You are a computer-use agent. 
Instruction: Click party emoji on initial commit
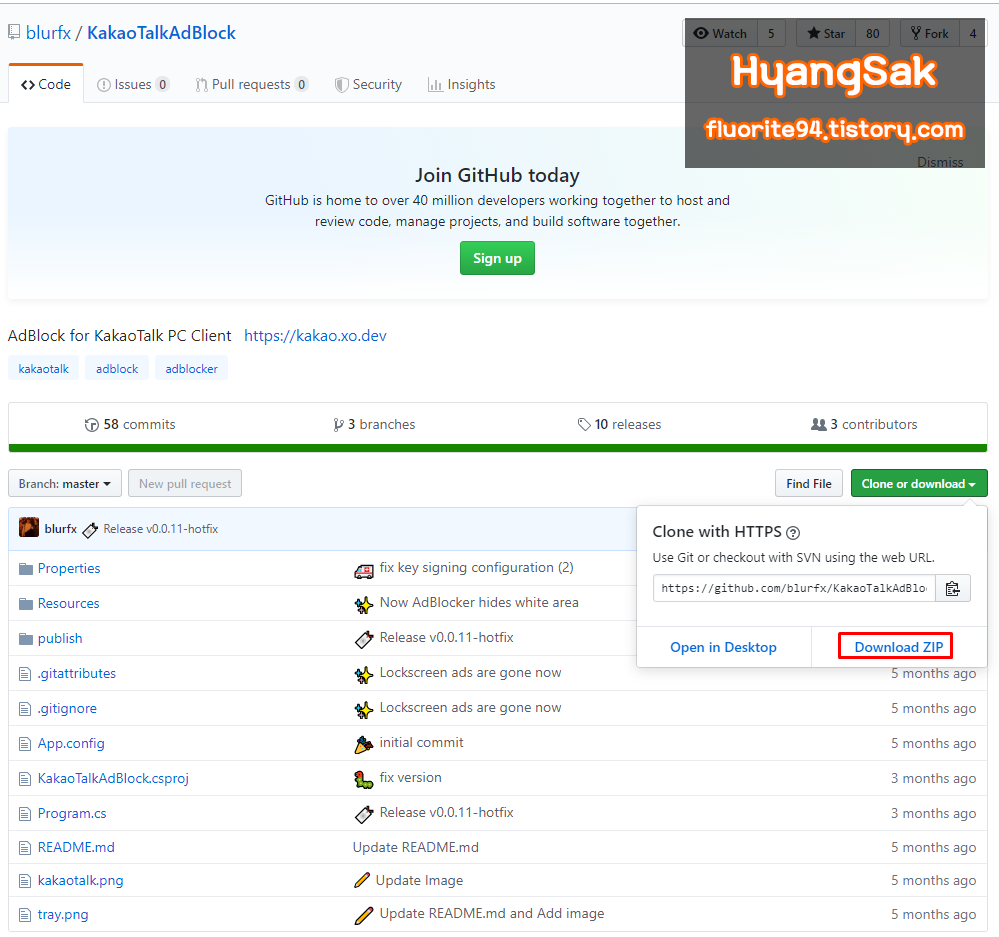(364, 744)
